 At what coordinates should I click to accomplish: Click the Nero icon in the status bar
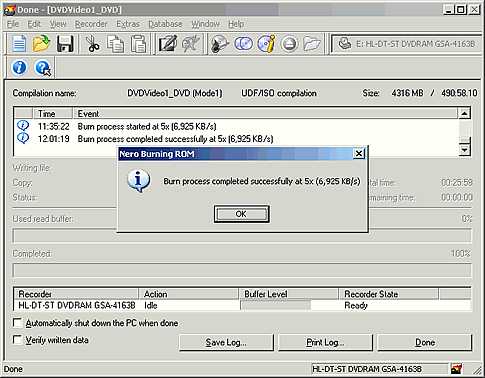click(x=456, y=369)
